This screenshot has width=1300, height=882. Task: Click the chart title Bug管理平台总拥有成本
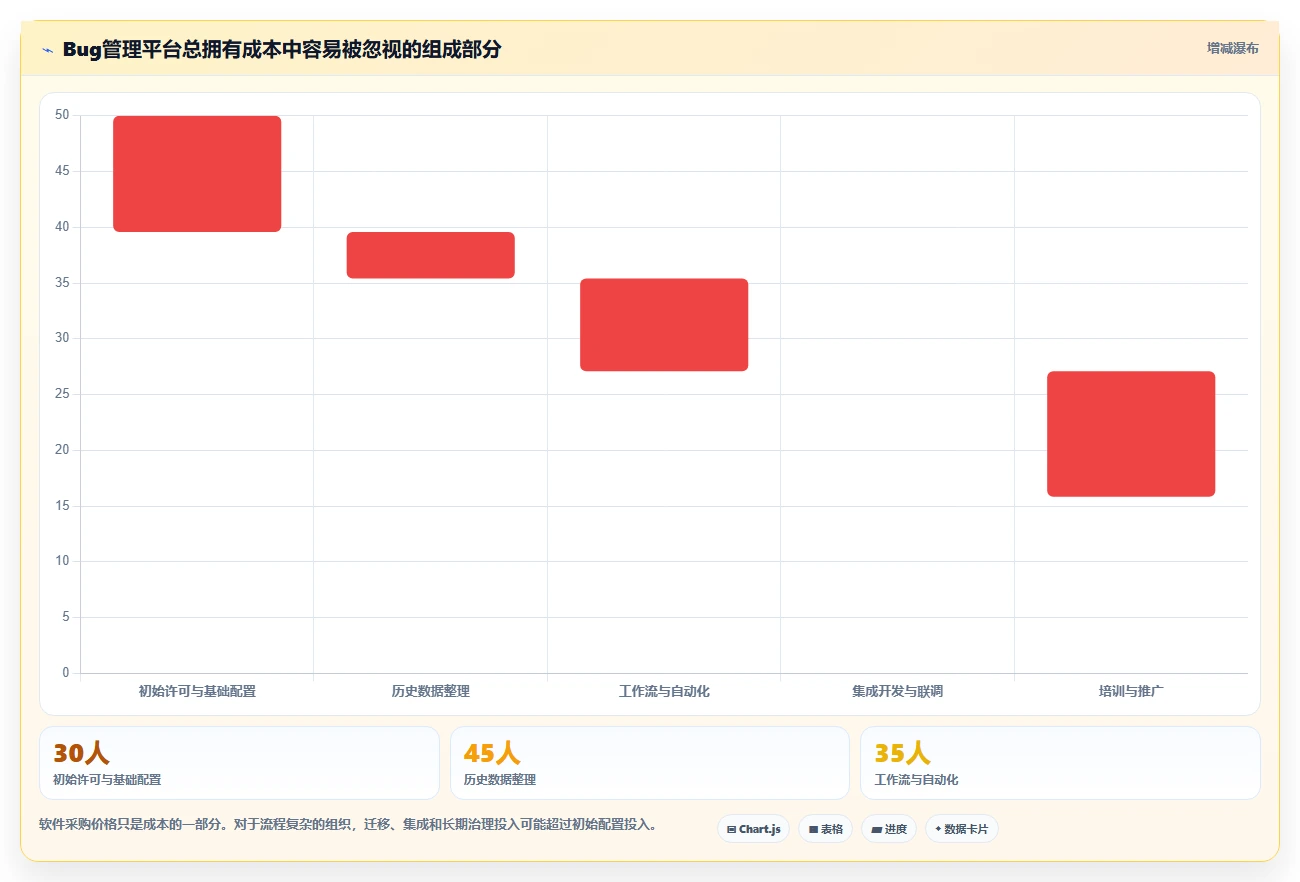[x=281, y=50]
